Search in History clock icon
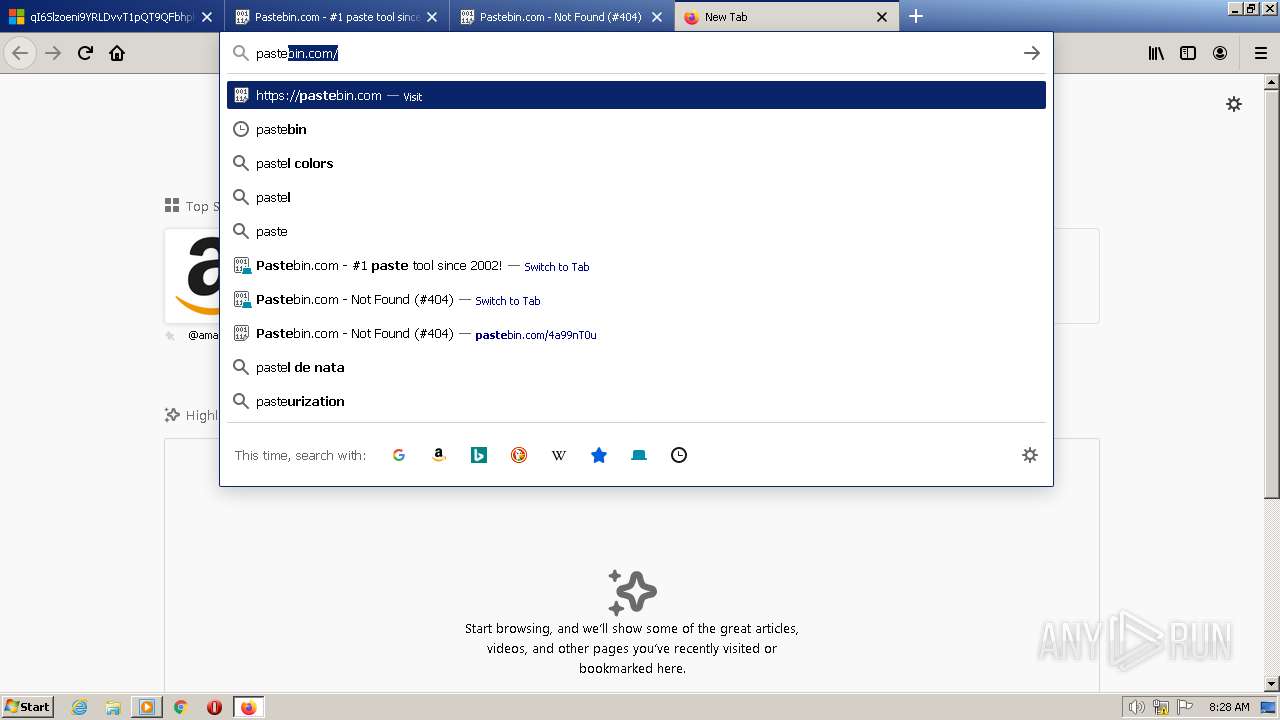The image size is (1280, 720). (x=679, y=455)
